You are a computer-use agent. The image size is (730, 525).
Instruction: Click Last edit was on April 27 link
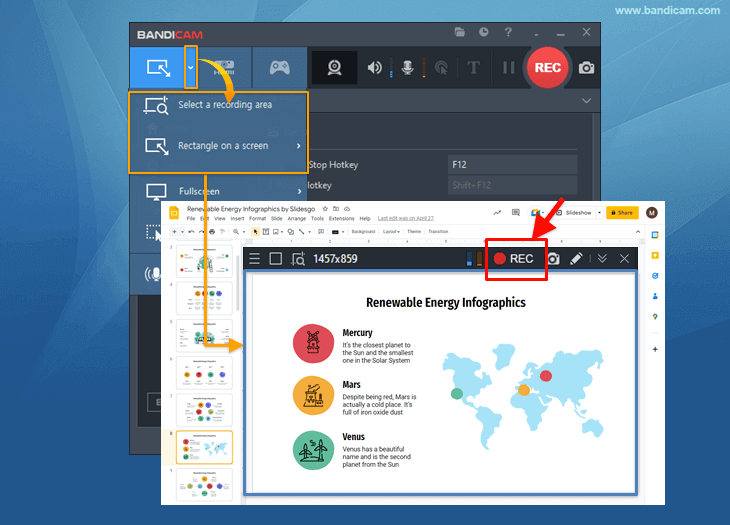coord(406,218)
